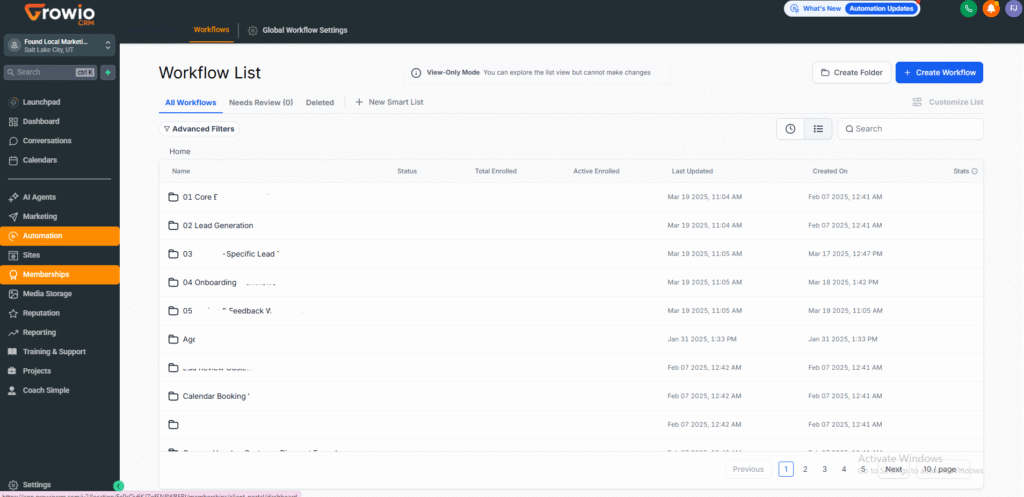Open the 10 / page dropdown

click(943, 469)
